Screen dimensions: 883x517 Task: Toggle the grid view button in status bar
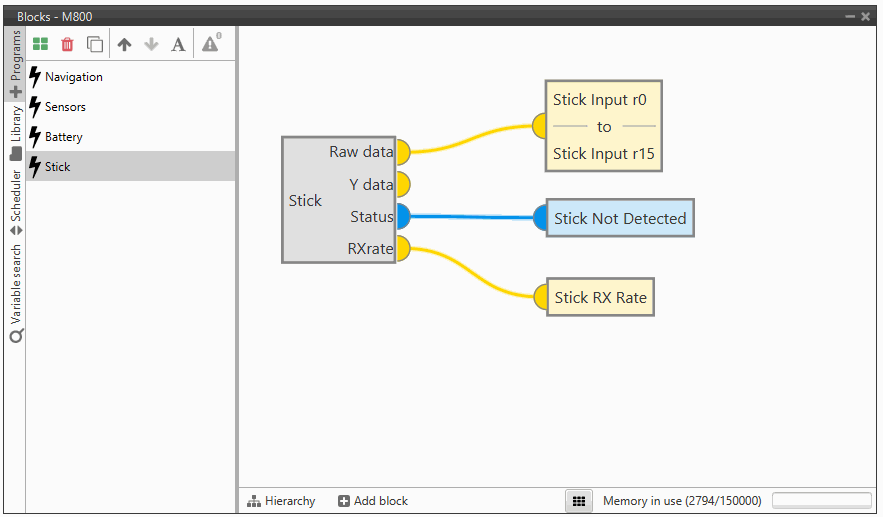point(577,501)
